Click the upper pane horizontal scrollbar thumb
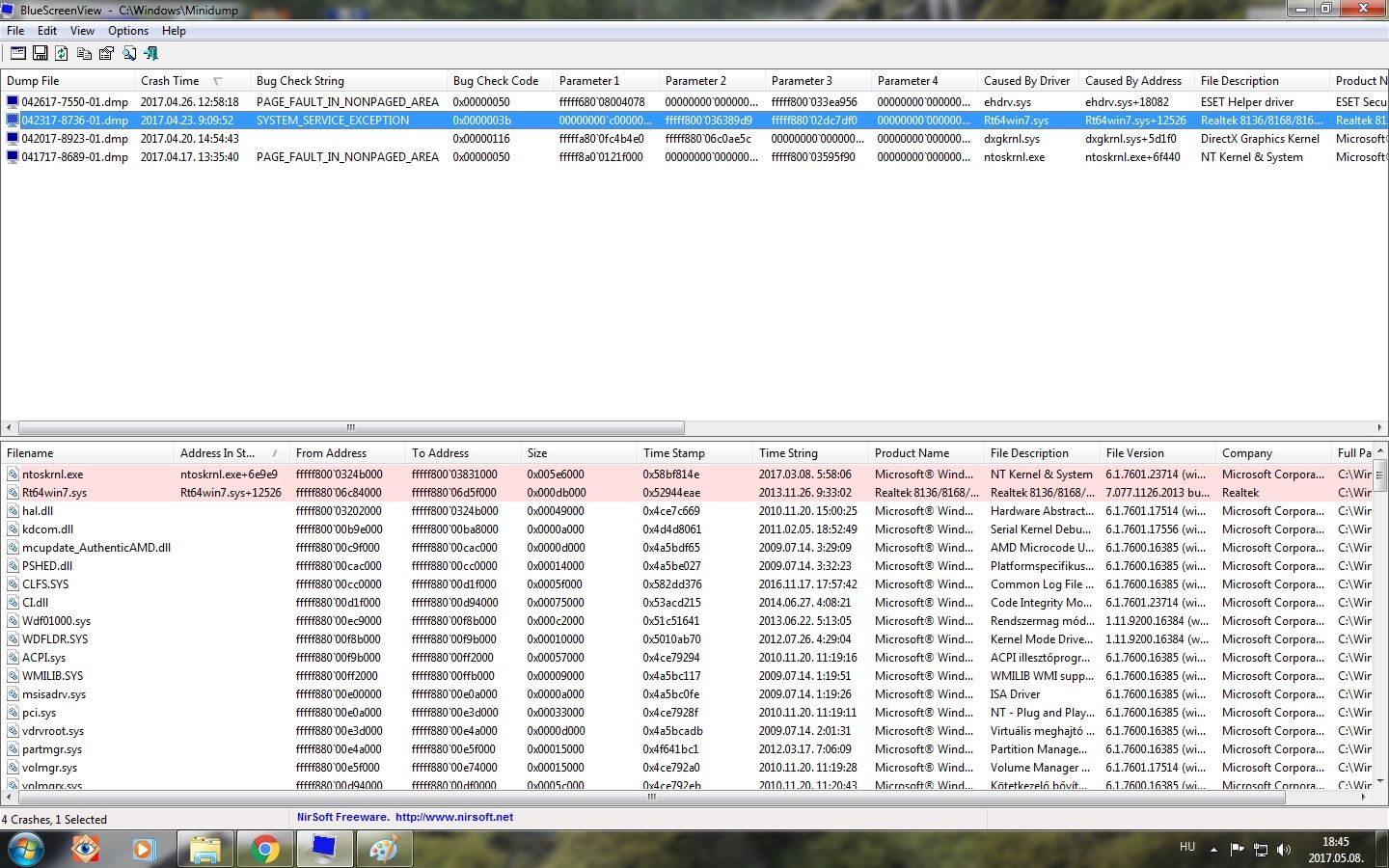Viewport: 1389px width, 868px height. tap(351, 427)
